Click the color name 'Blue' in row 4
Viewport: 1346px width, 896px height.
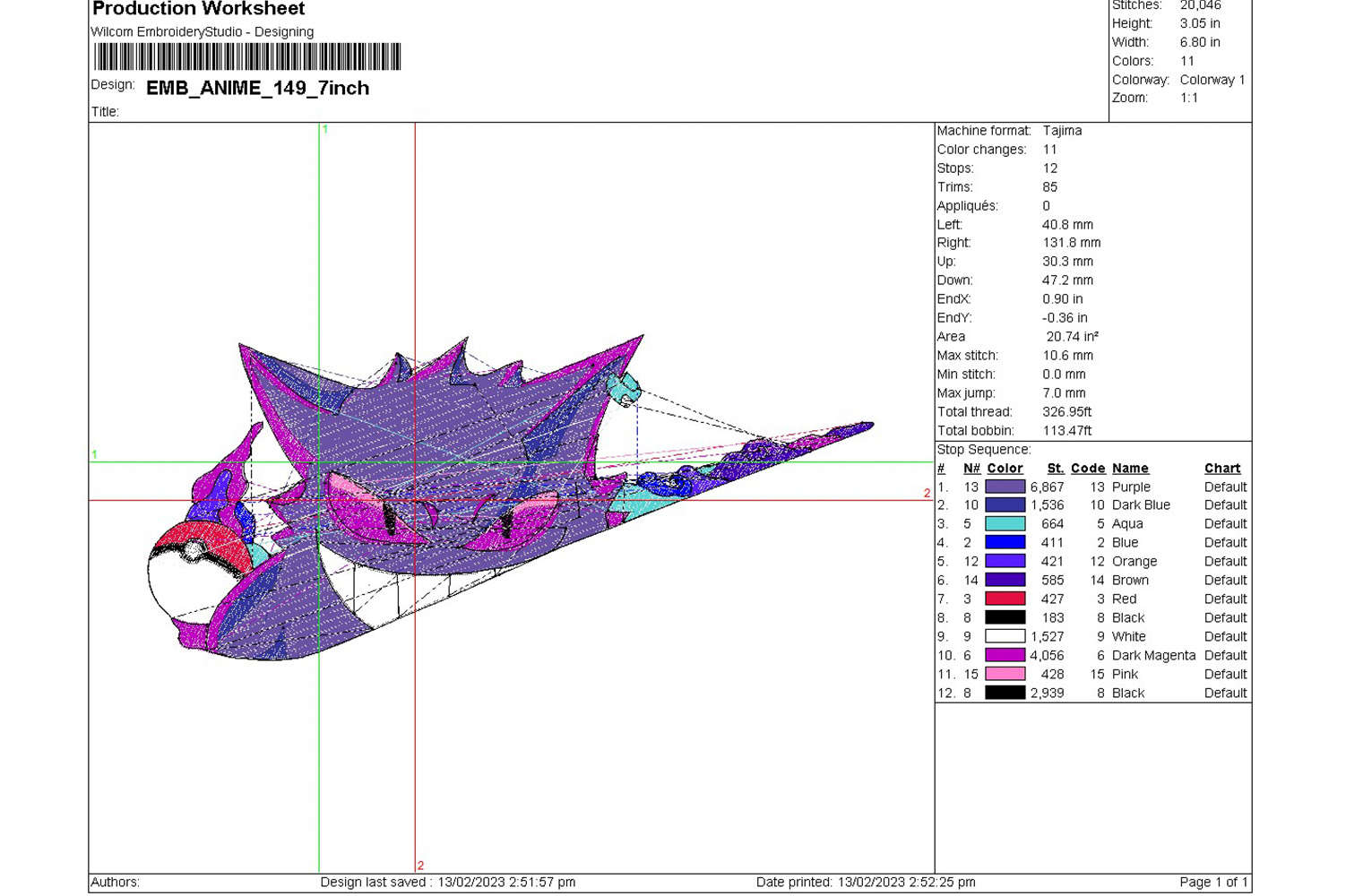[x=1125, y=543]
